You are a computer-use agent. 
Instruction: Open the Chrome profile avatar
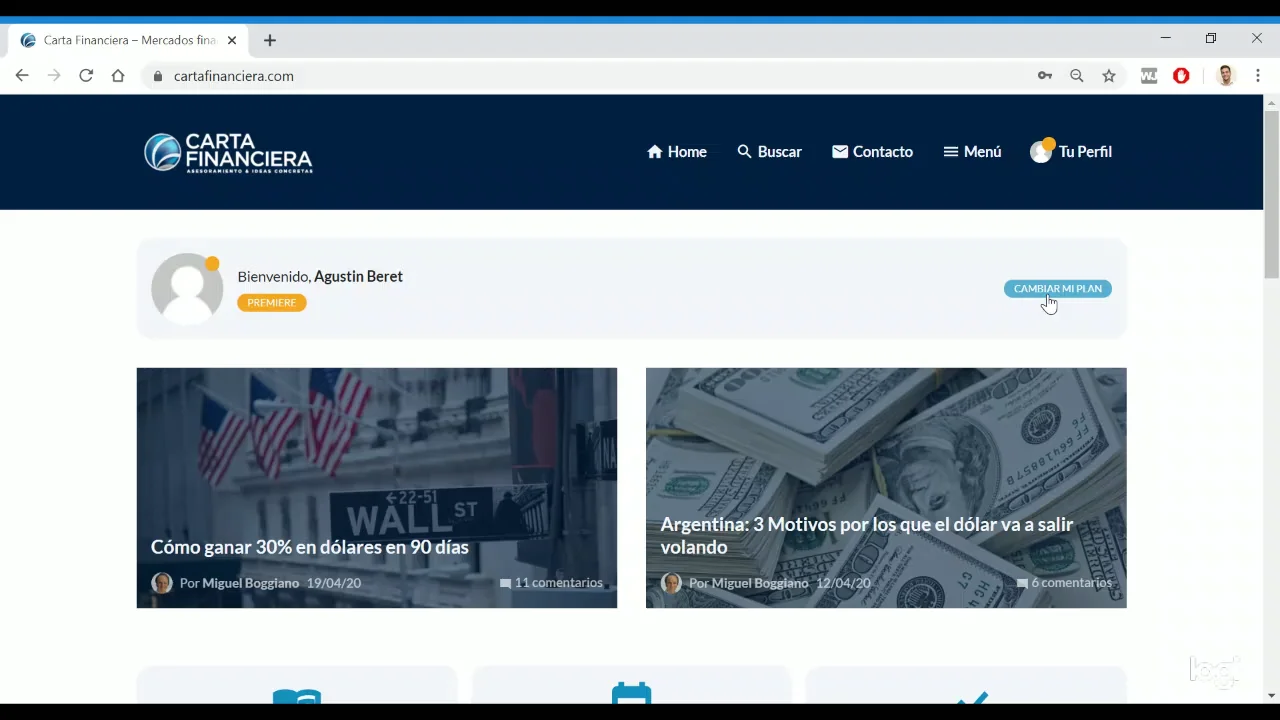point(1226,76)
